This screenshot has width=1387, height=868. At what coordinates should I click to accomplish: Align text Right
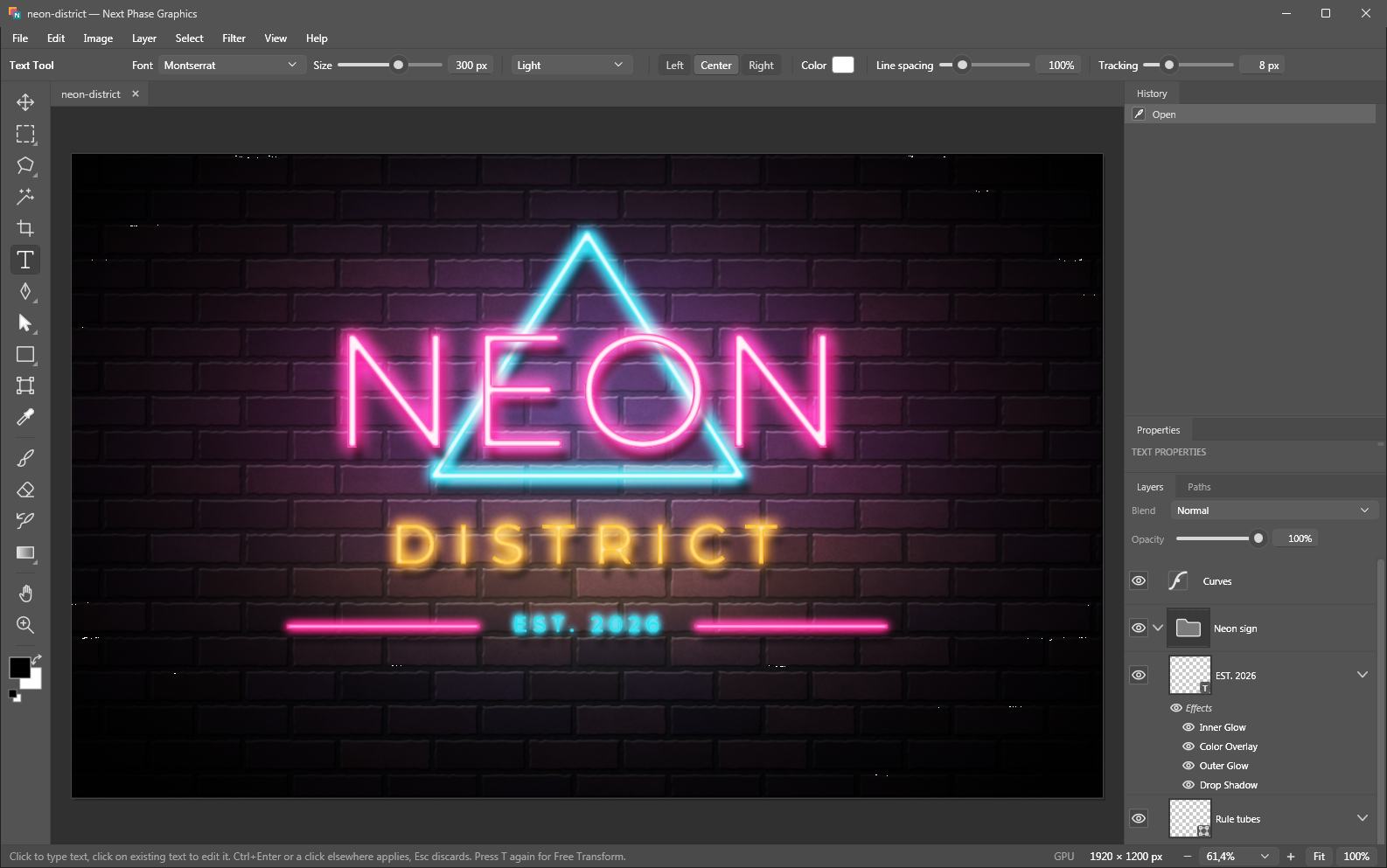761,65
